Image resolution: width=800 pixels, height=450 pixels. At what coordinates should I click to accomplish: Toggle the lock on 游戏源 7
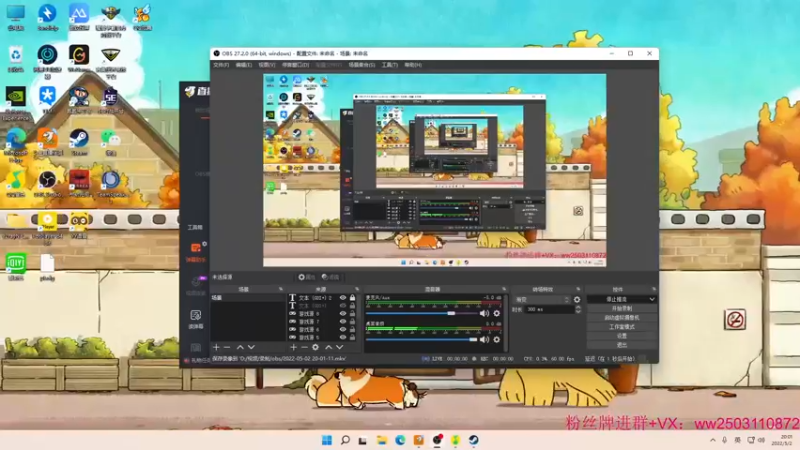pos(353,321)
